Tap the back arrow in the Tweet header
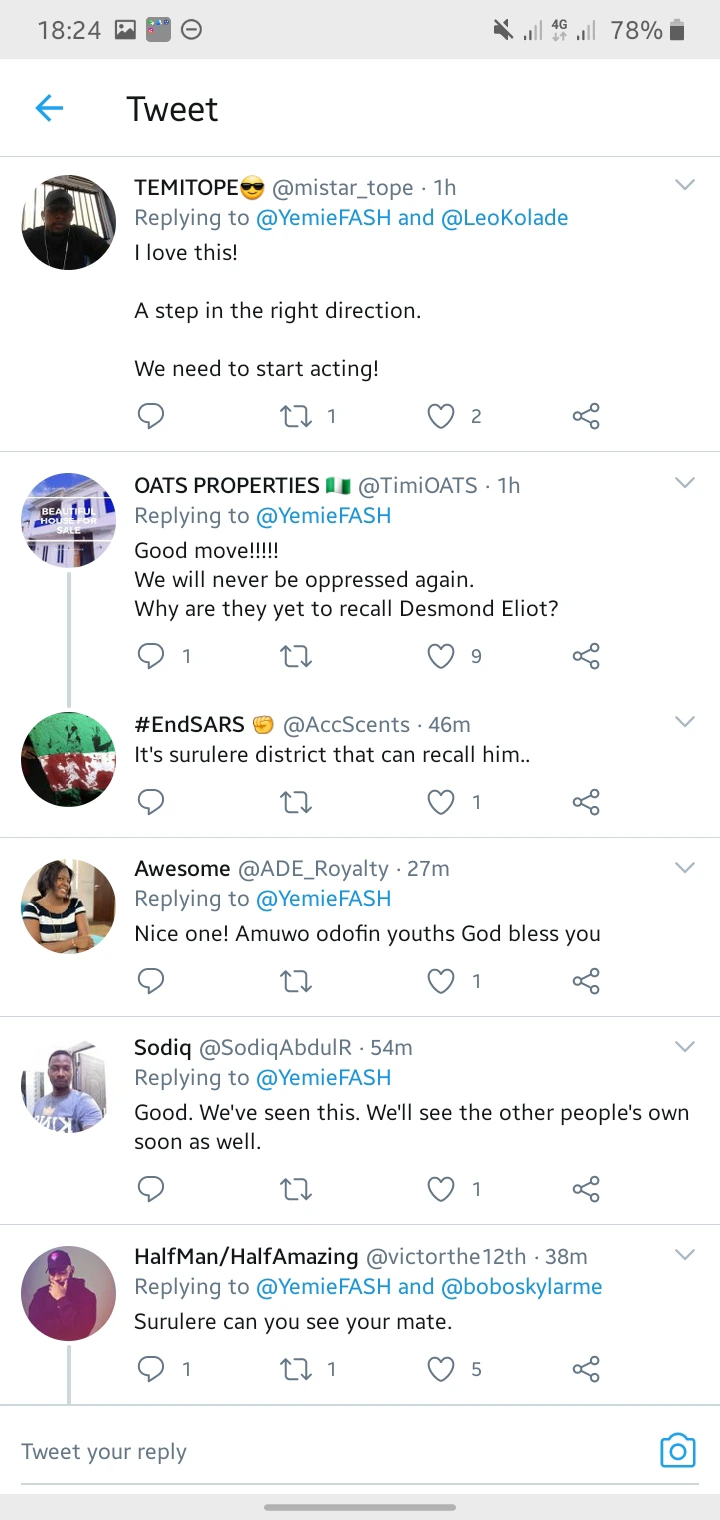This screenshot has height=1520, width=720. click(49, 108)
